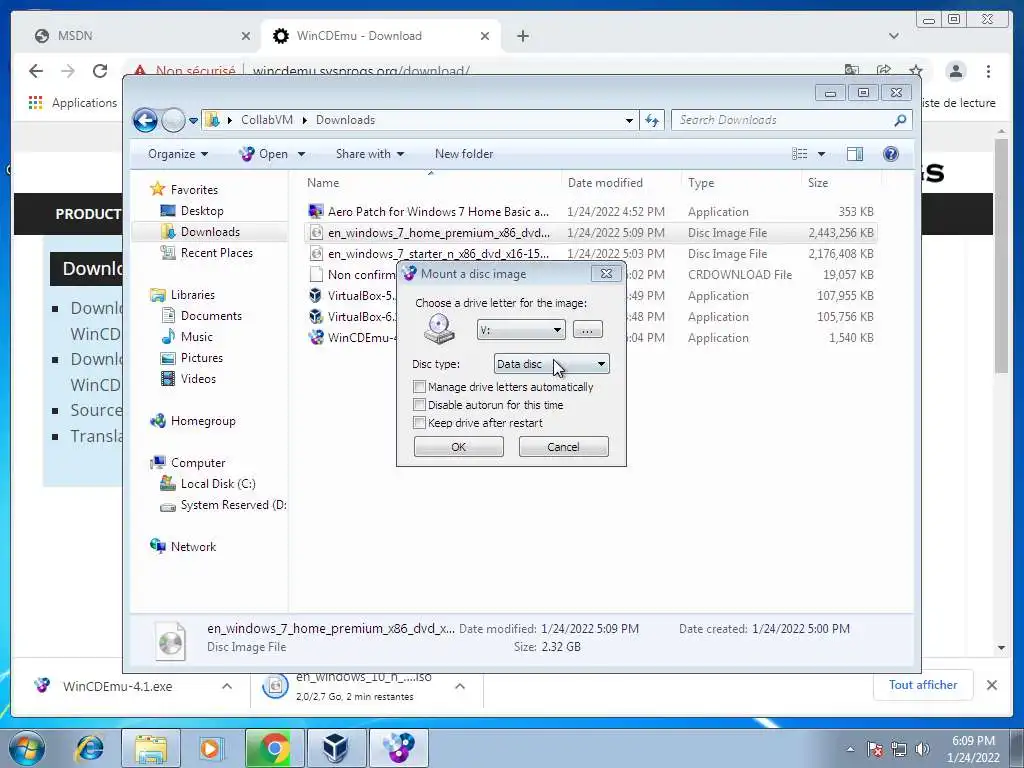Click Chrome reload page button
1024x768 pixels.
[x=100, y=71]
